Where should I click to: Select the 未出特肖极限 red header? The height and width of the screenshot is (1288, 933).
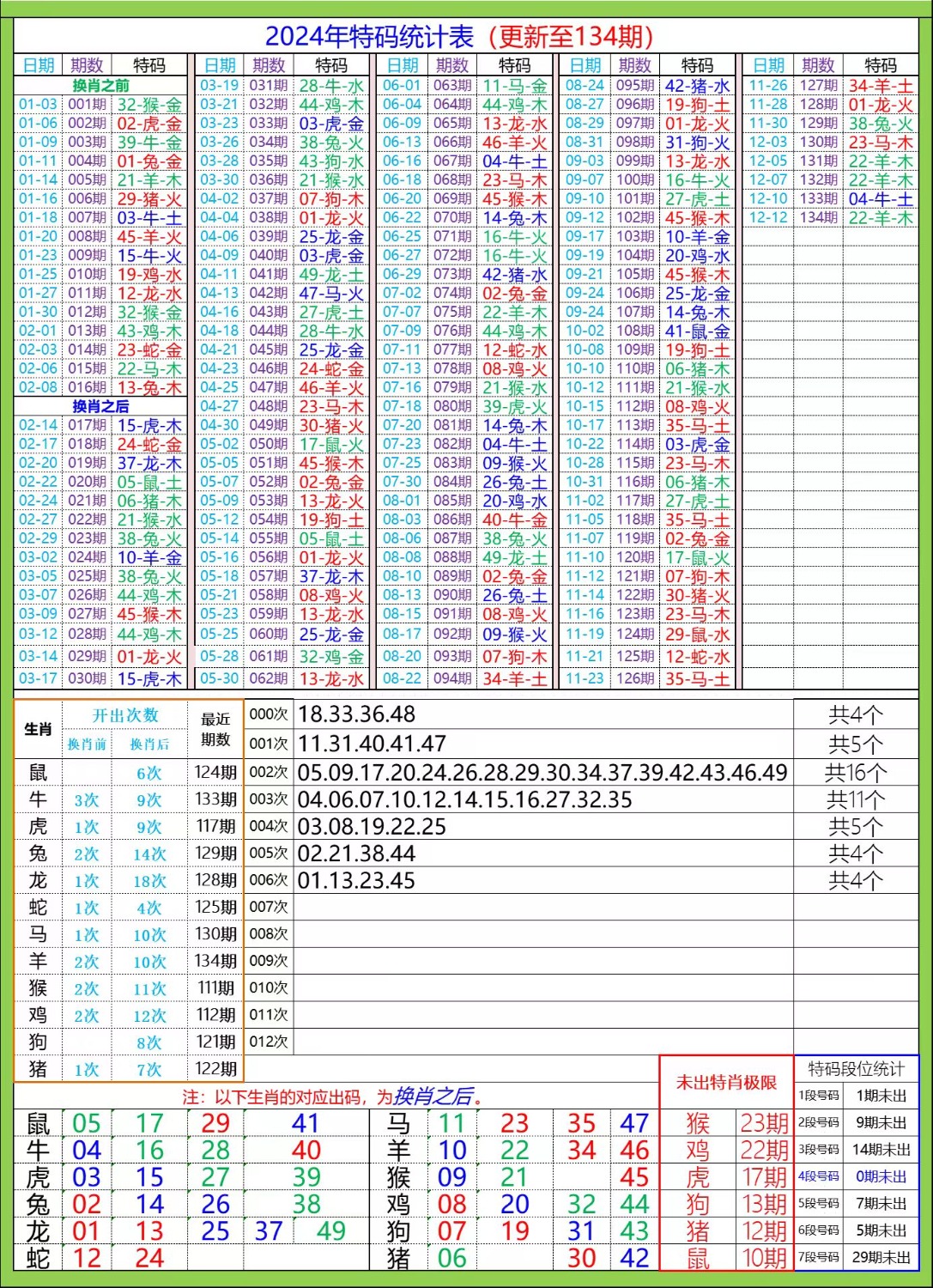(725, 1080)
